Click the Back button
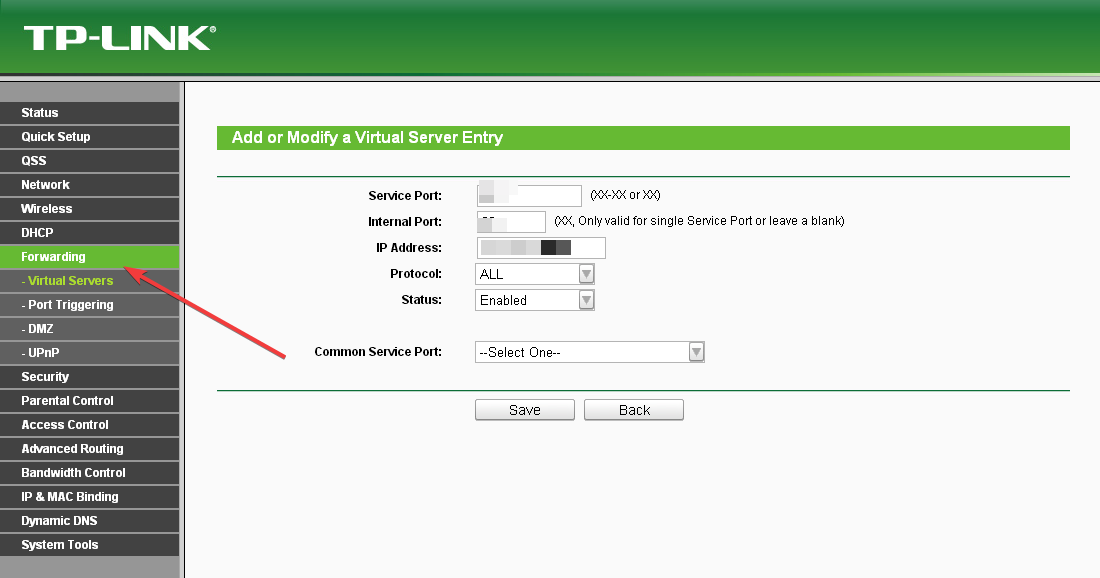Viewport: 1100px width, 578px height. 633,409
